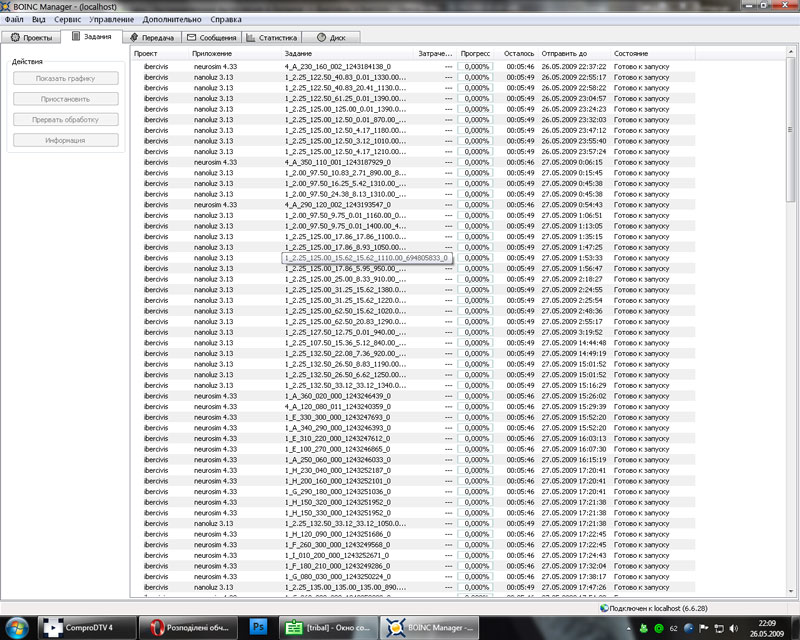Go to the Передача tab
Viewport: 800px width, 640px height.
click(x=152, y=37)
